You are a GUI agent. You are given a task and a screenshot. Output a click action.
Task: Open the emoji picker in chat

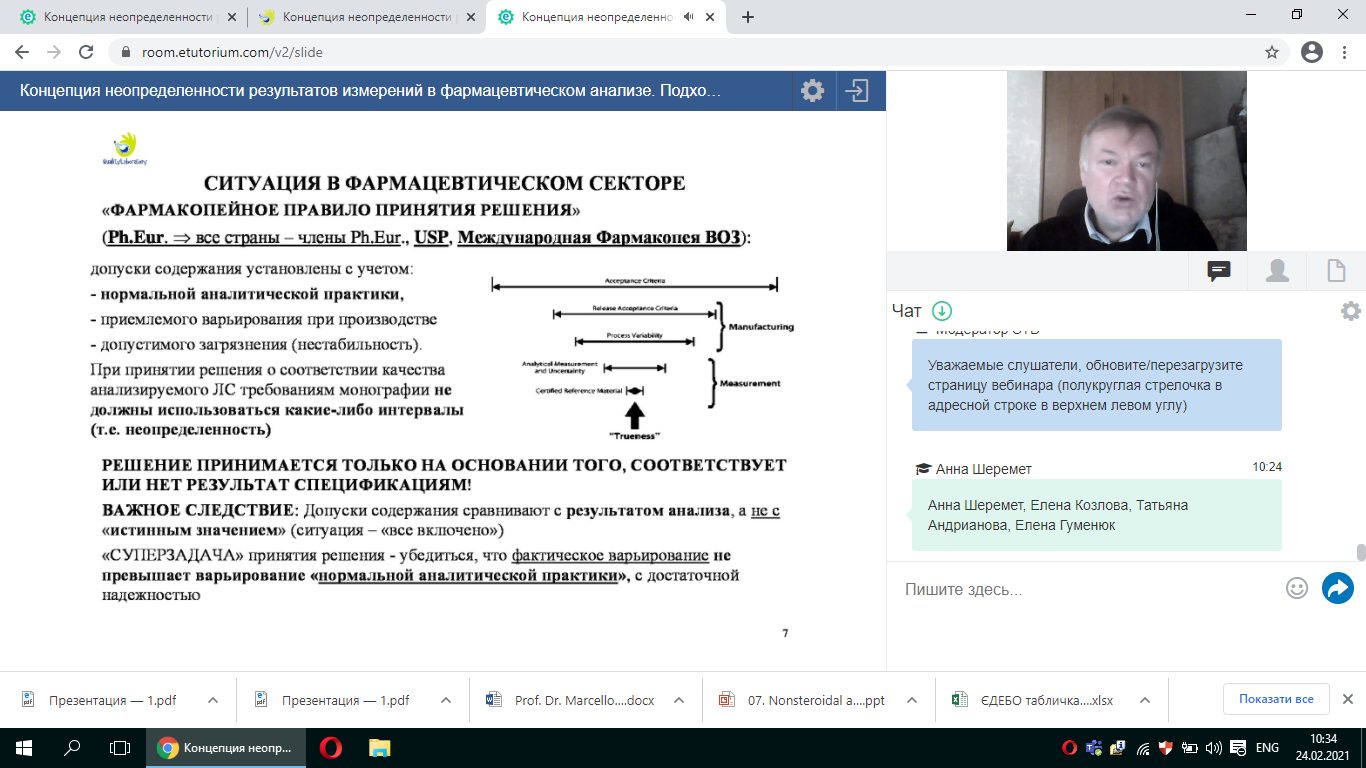(1297, 588)
